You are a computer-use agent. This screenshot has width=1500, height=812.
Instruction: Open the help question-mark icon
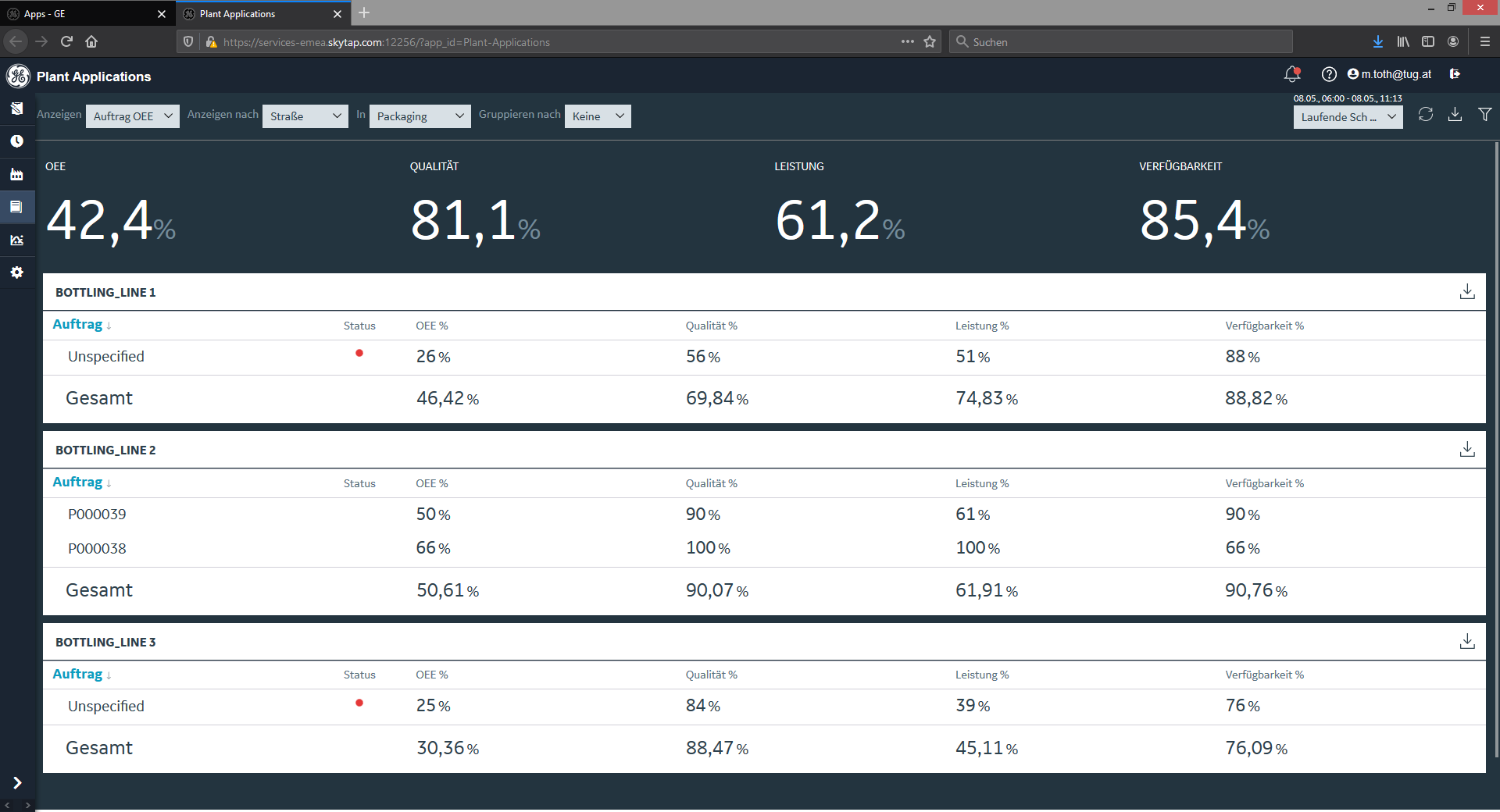coord(1329,74)
